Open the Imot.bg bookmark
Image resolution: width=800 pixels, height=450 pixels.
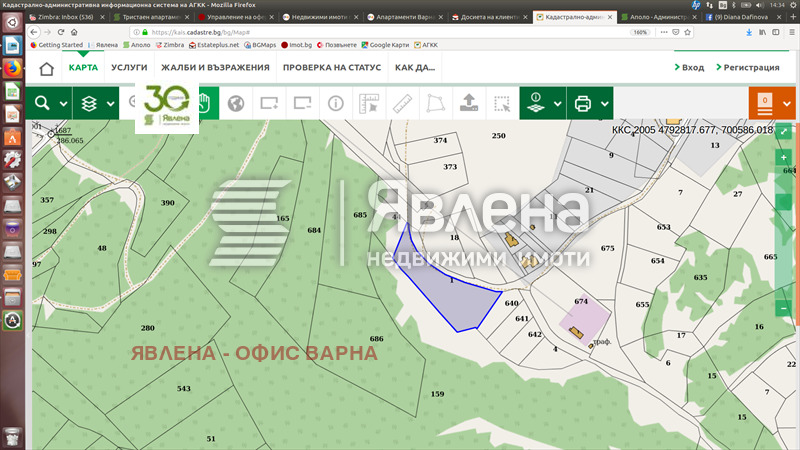(296, 45)
